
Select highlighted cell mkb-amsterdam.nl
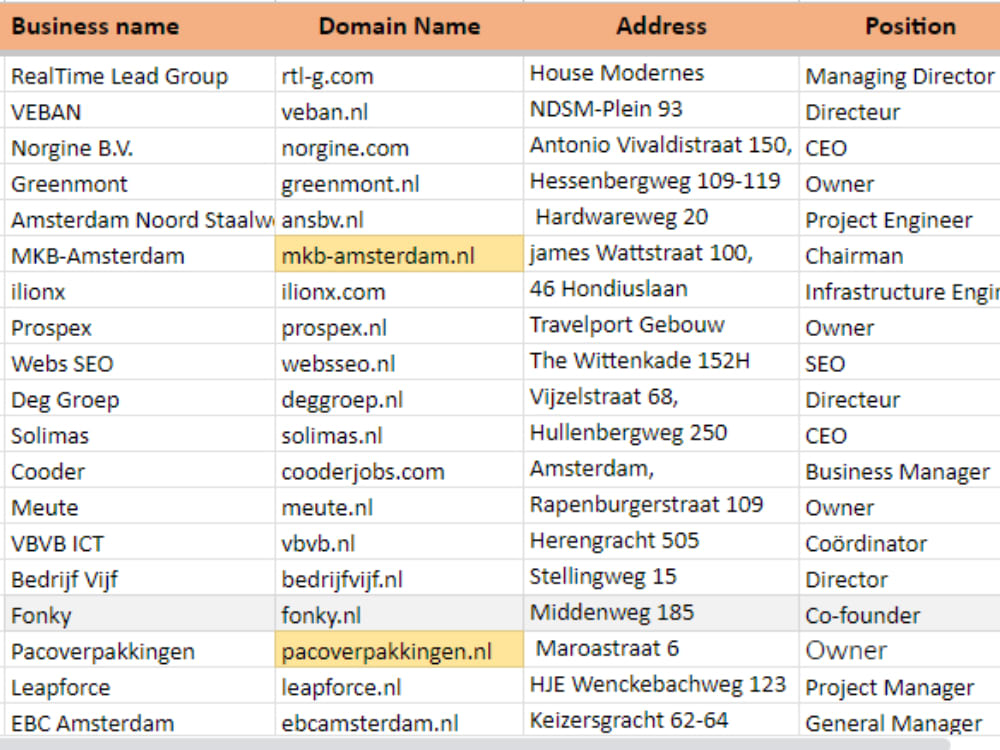coord(399,254)
